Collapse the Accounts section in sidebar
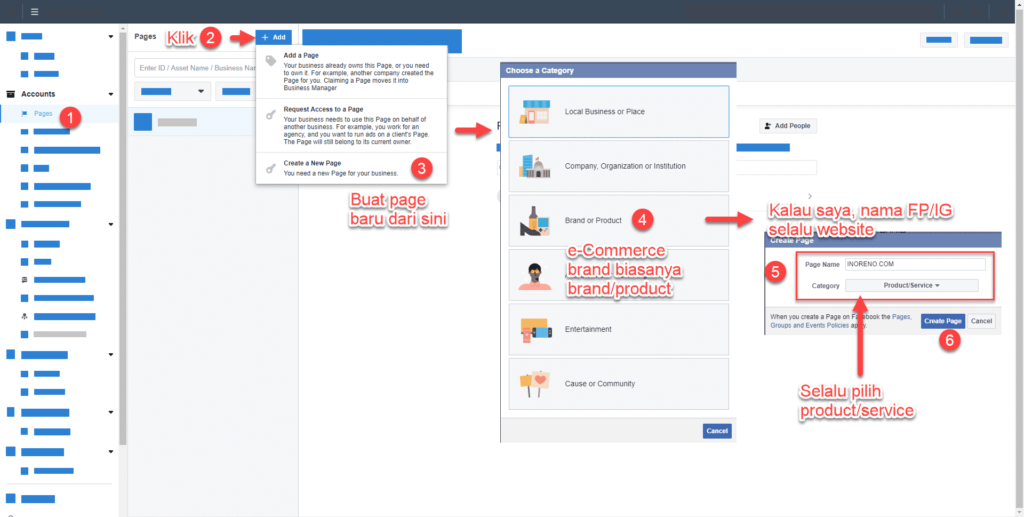 (110, 94)
